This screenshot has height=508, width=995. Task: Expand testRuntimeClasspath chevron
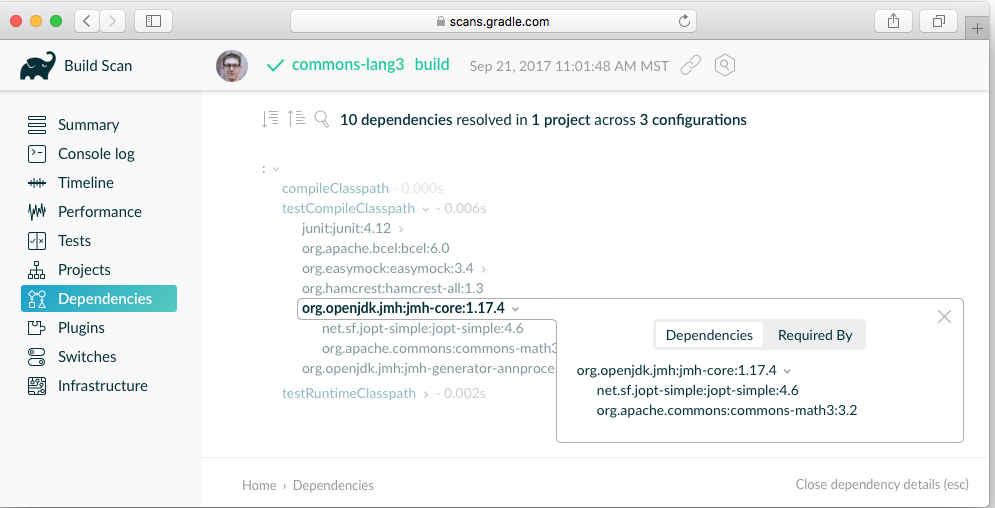[x=426, y=394]
